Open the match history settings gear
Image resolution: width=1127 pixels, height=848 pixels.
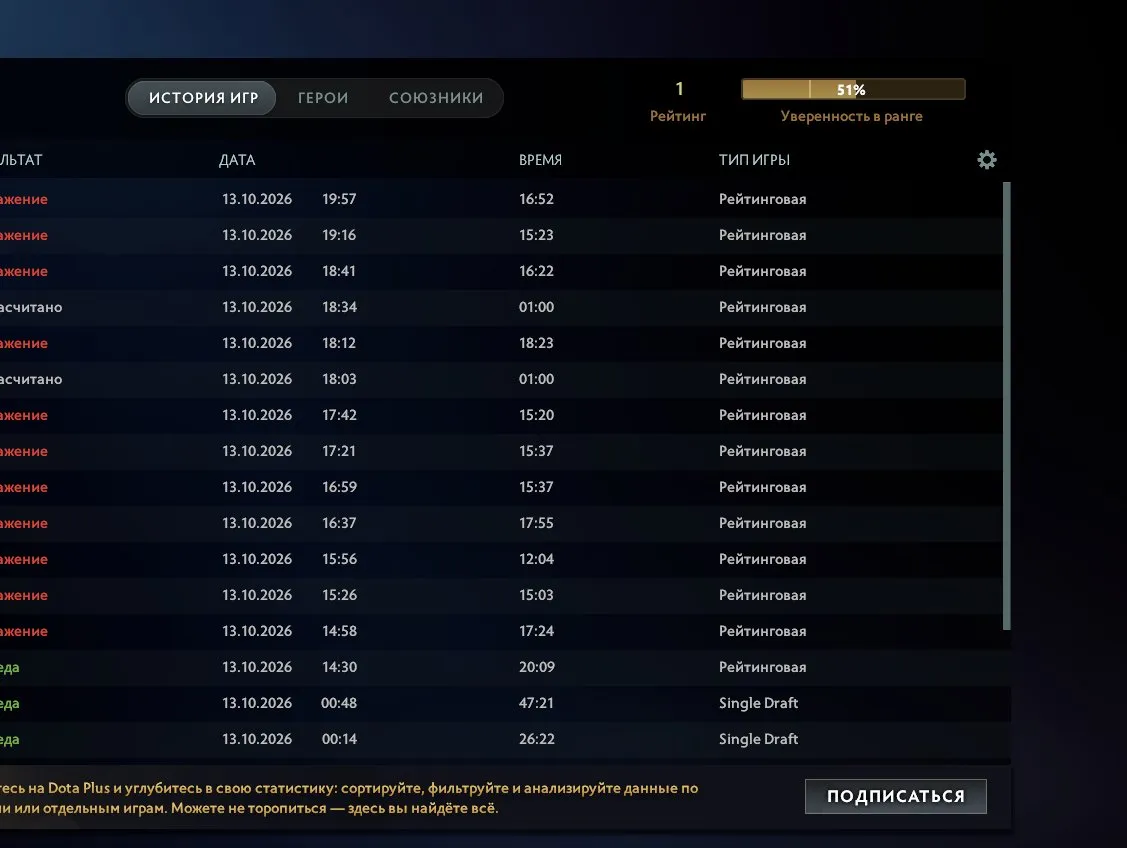(987, 160)
